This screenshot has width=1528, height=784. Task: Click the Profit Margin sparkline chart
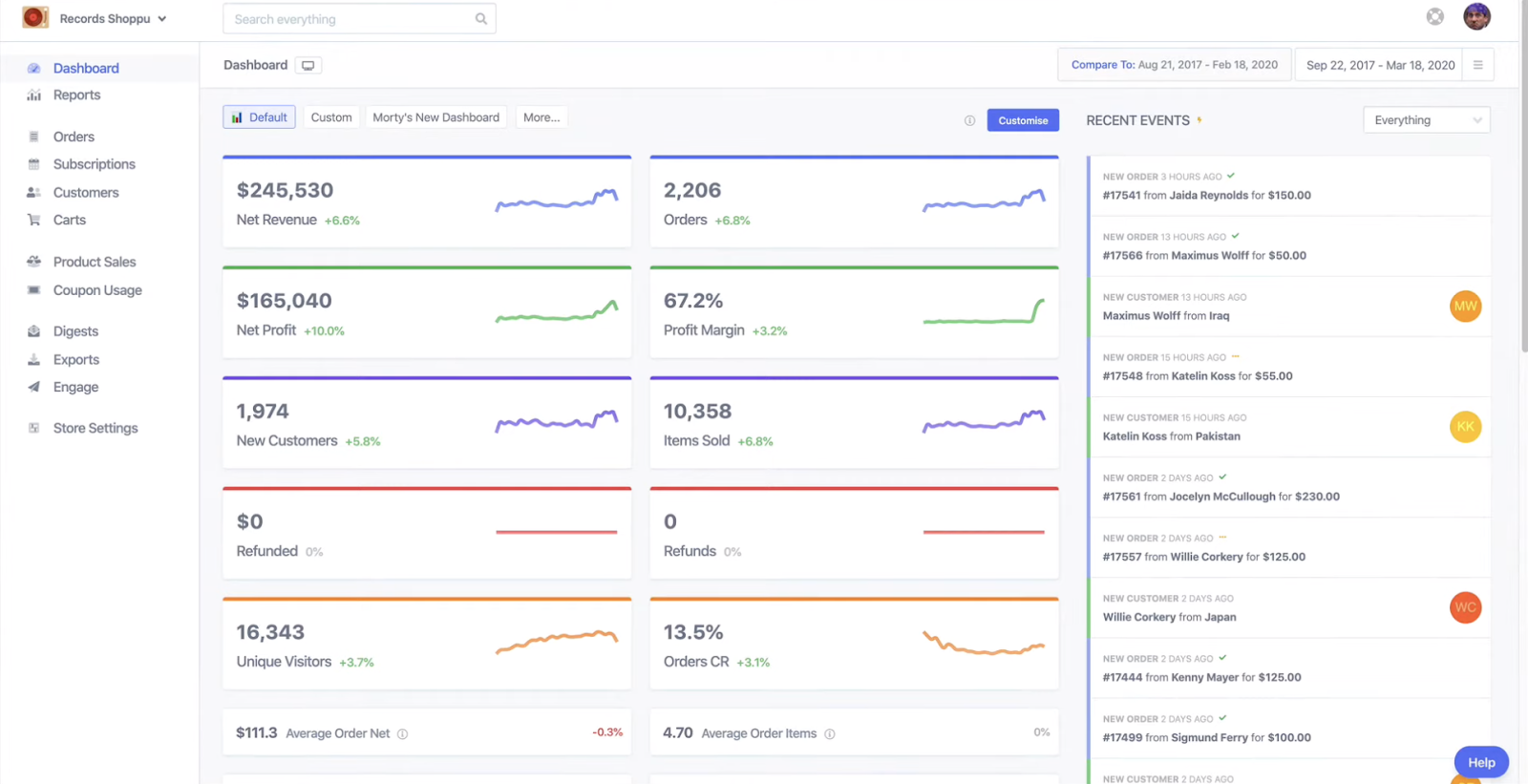point(984,312)
